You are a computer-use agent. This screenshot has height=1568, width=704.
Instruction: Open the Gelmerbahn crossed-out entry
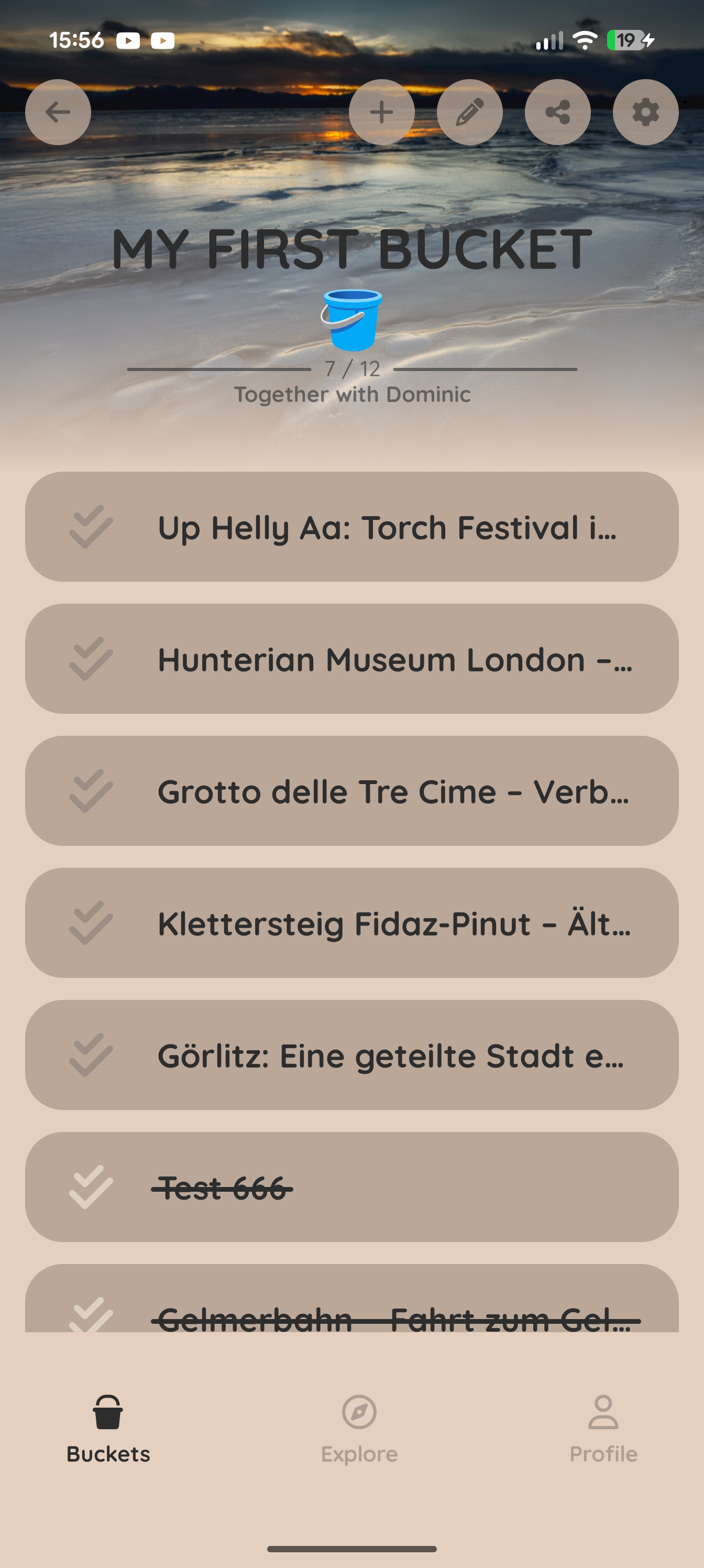pyautogui.click(x=395, y=1319)
